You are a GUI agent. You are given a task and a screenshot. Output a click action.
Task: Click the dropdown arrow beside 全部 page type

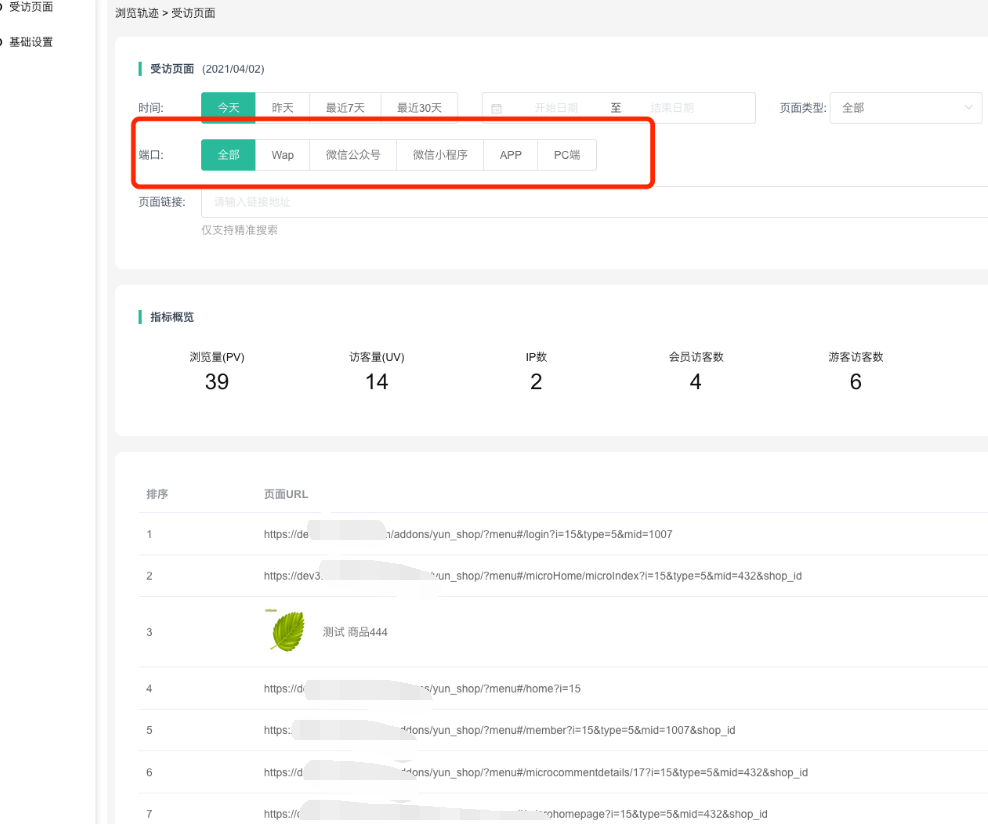pyautogui.click(x=968, y=108)
